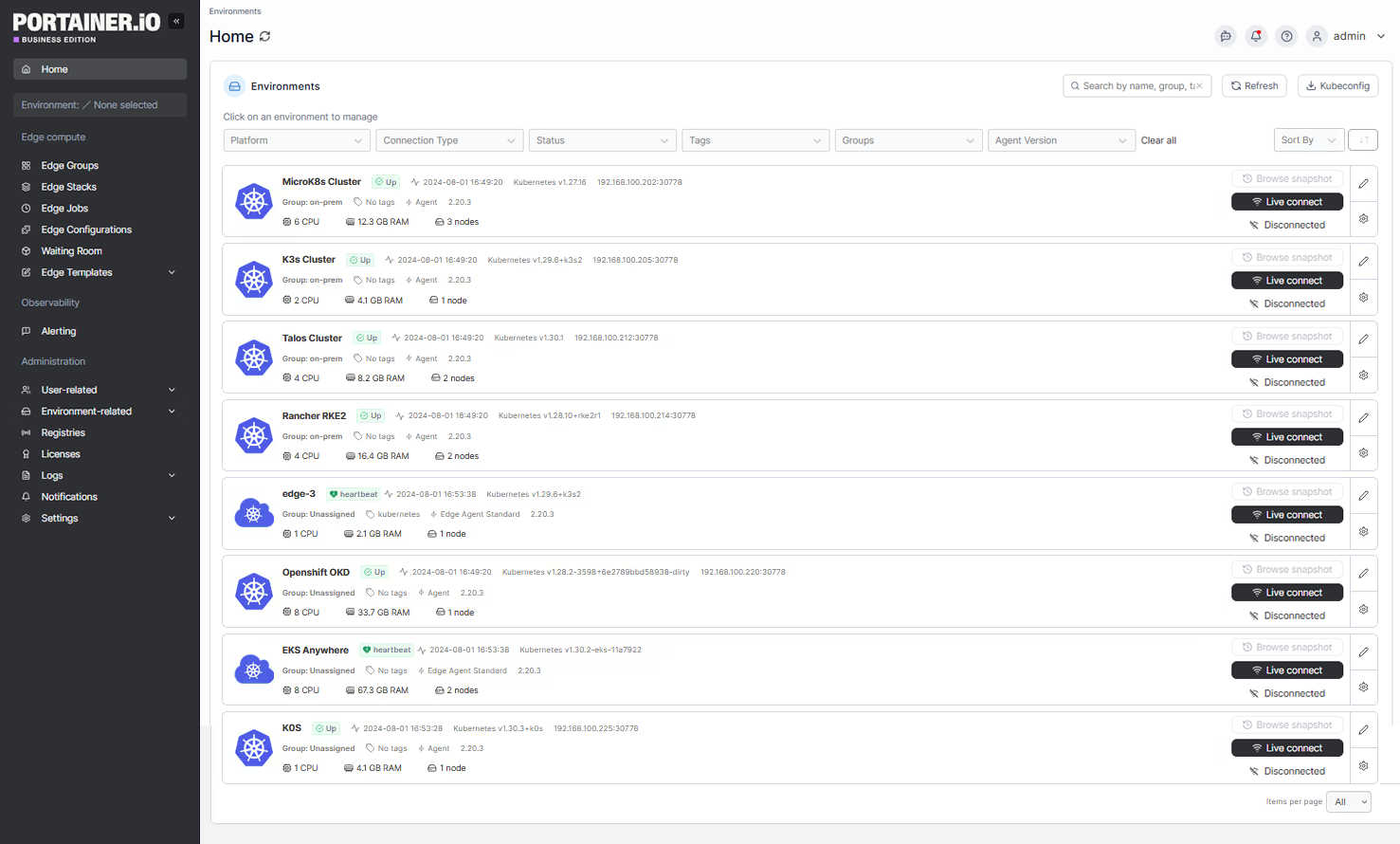Screen dimensions: 1400x844
Task: Click Environments breadcrumb link
Action: (235, 11)
